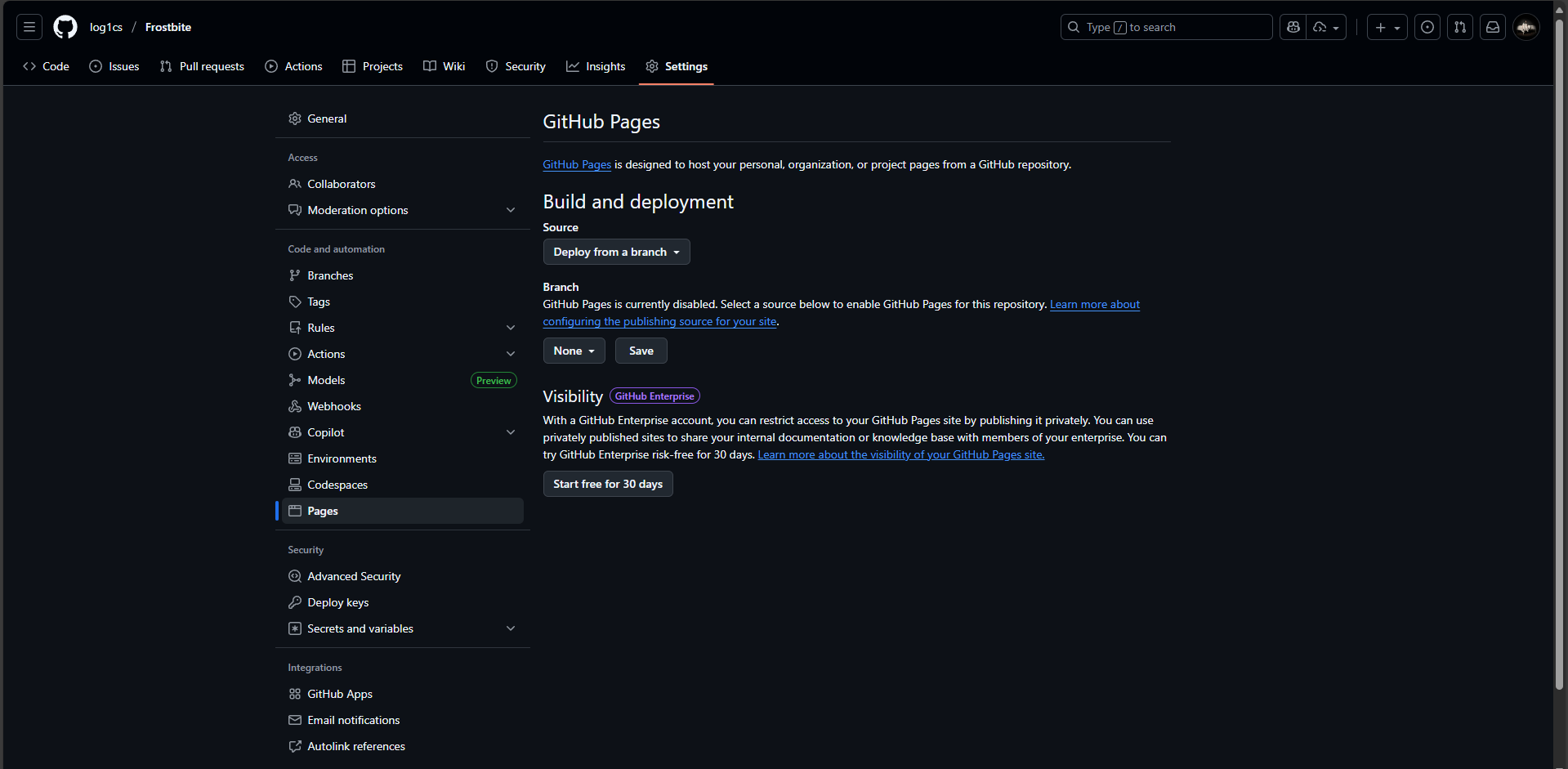Open GitHub Apps settings
This screenshot has height=769, width=1568.
(403, 694)
